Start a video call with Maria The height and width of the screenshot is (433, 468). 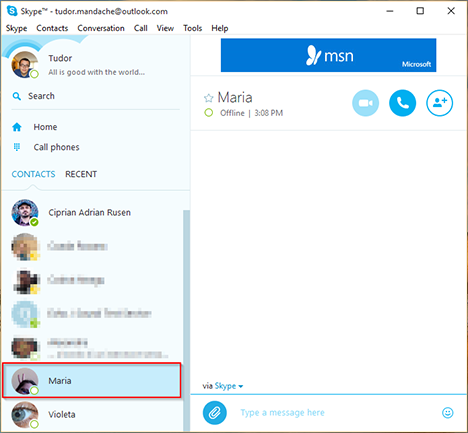tap(365, 103)
